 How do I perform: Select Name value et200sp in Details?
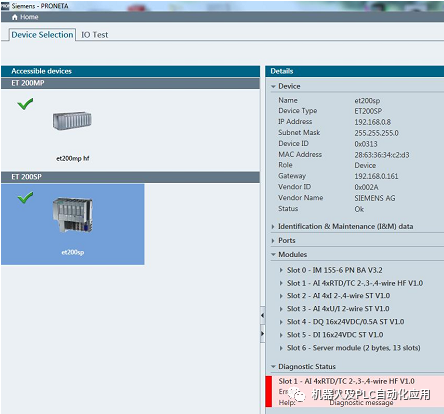click(367, 101)
